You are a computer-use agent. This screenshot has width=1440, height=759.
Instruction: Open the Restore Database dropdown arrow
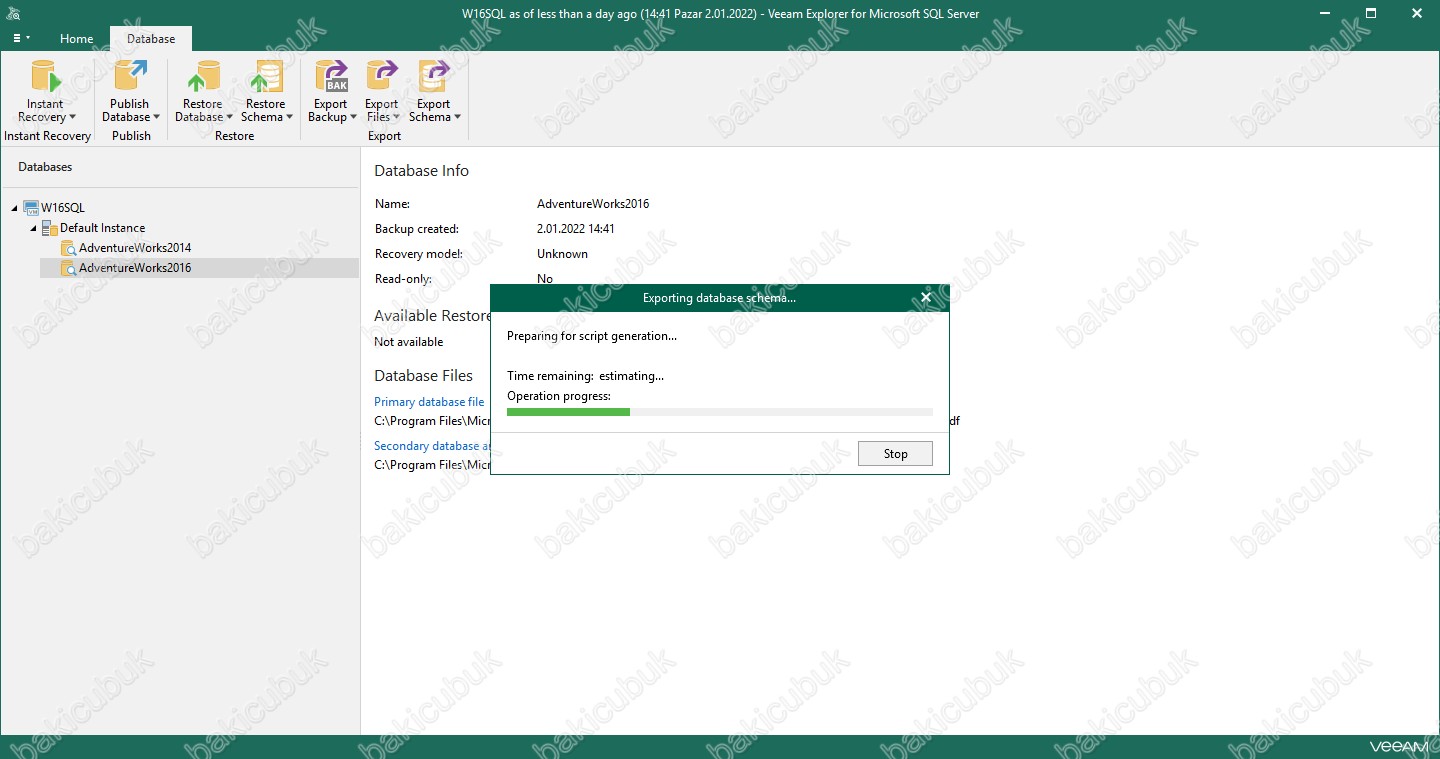[229, 118]
